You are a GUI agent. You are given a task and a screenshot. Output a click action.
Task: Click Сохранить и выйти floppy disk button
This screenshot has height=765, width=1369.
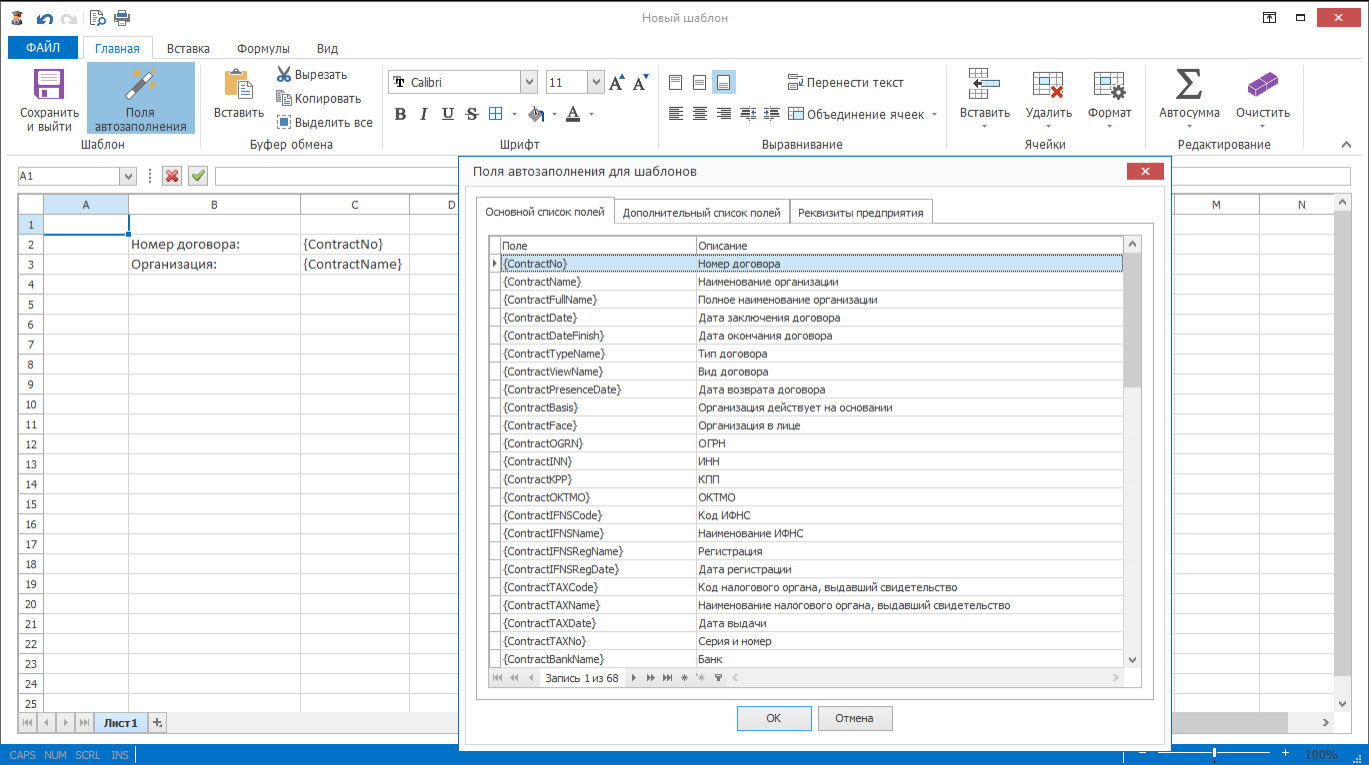point(50,99)
